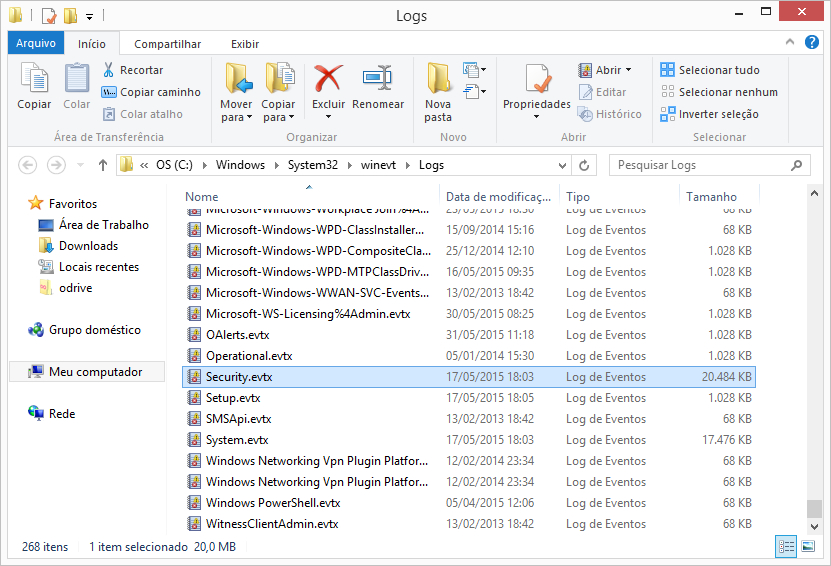Select System.evtx file
The image size is (831, 566).
468,440
